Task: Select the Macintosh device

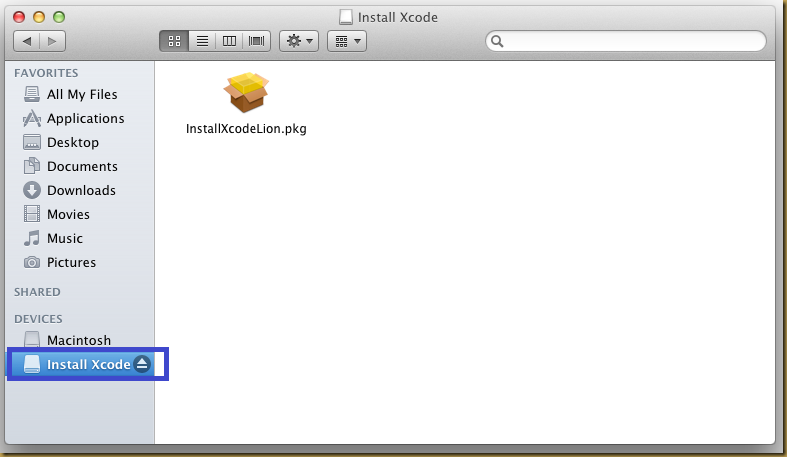Action: click(79, 340)
